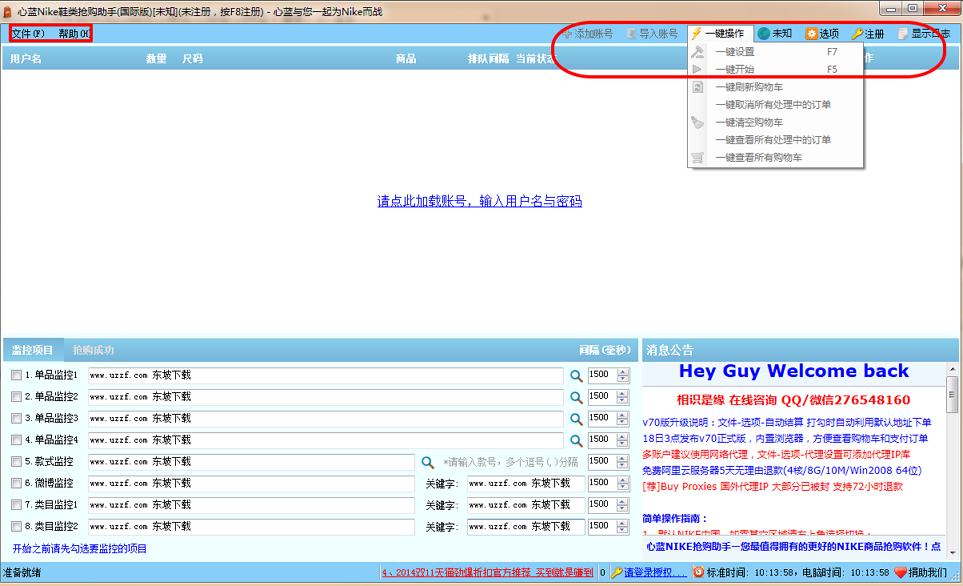Screen dimensions: 963x586
Task: Click the search magnifier for 单品监控4
Action: coord(576,440)
